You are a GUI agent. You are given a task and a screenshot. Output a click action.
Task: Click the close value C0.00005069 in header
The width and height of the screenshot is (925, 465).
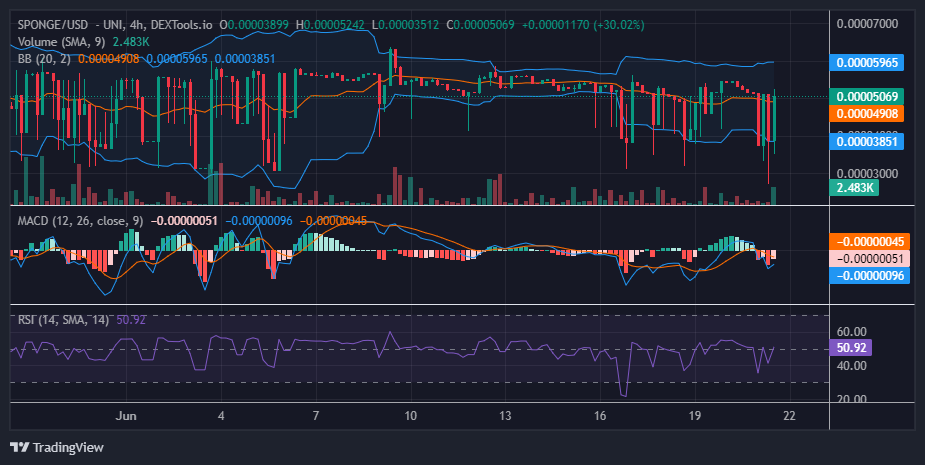coord(480,25)
